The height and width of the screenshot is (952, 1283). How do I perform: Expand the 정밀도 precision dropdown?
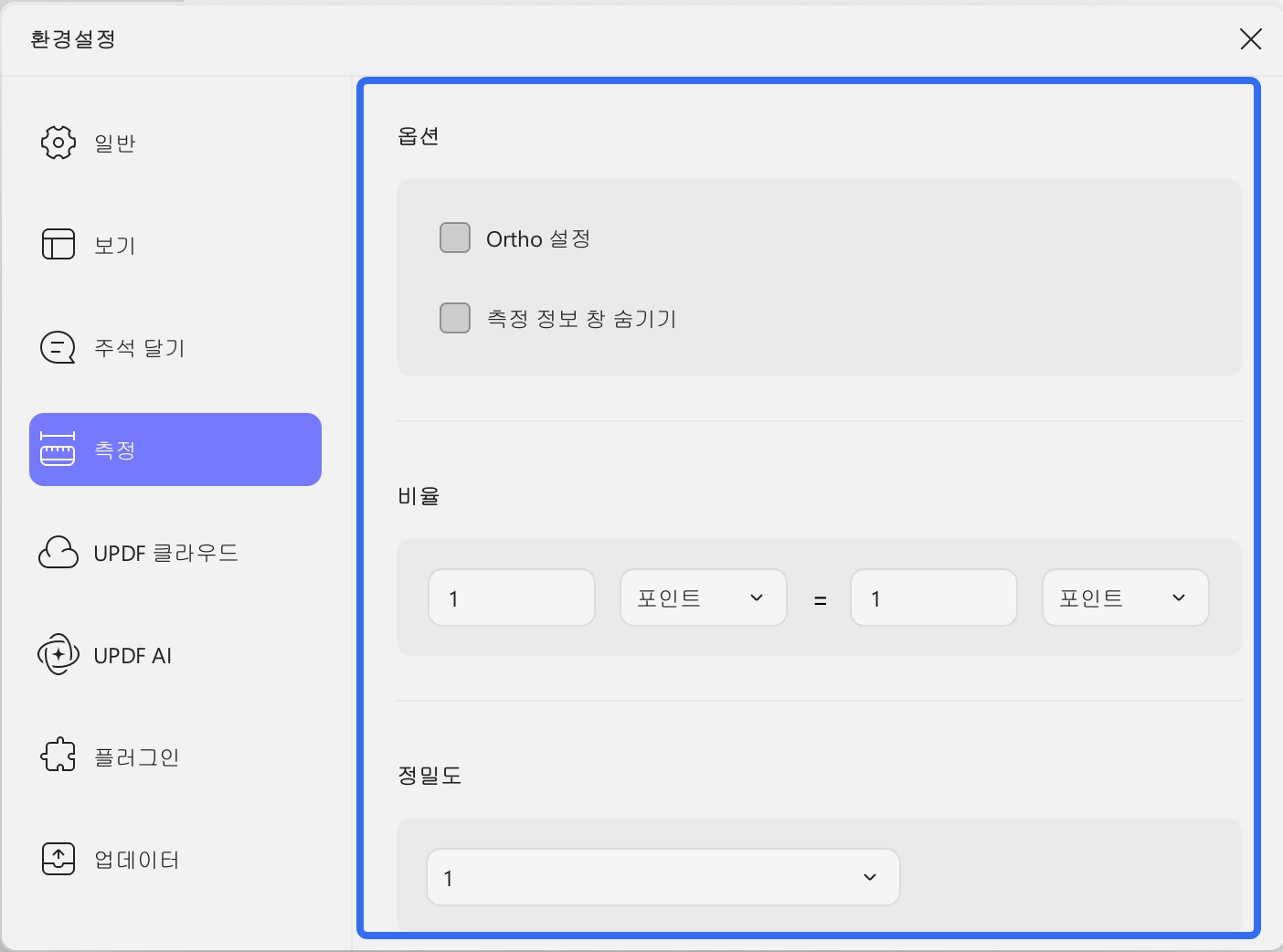[x=663, y=877]
